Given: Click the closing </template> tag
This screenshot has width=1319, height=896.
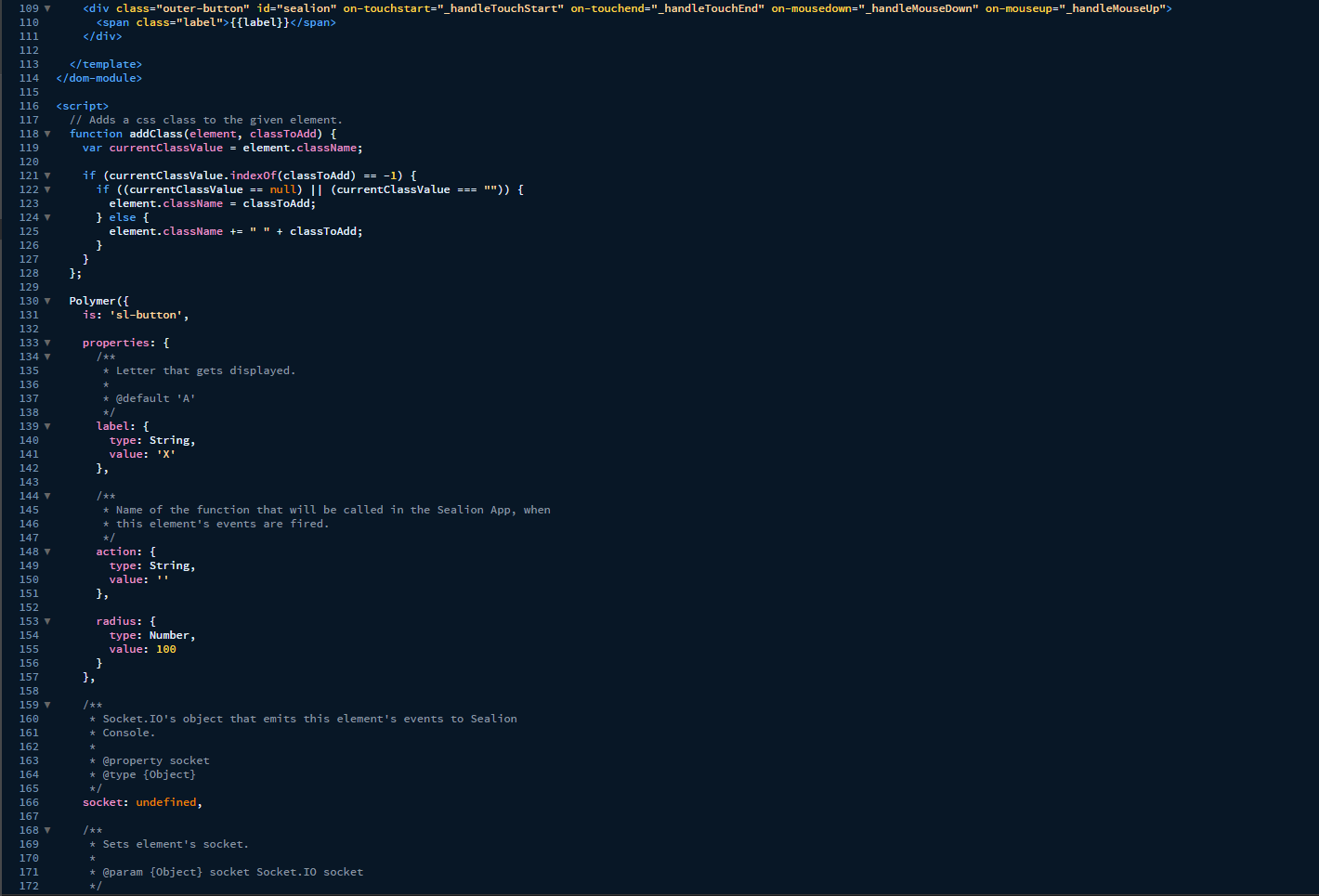Looking at the screenshot, I should click(x=106, y=64).
